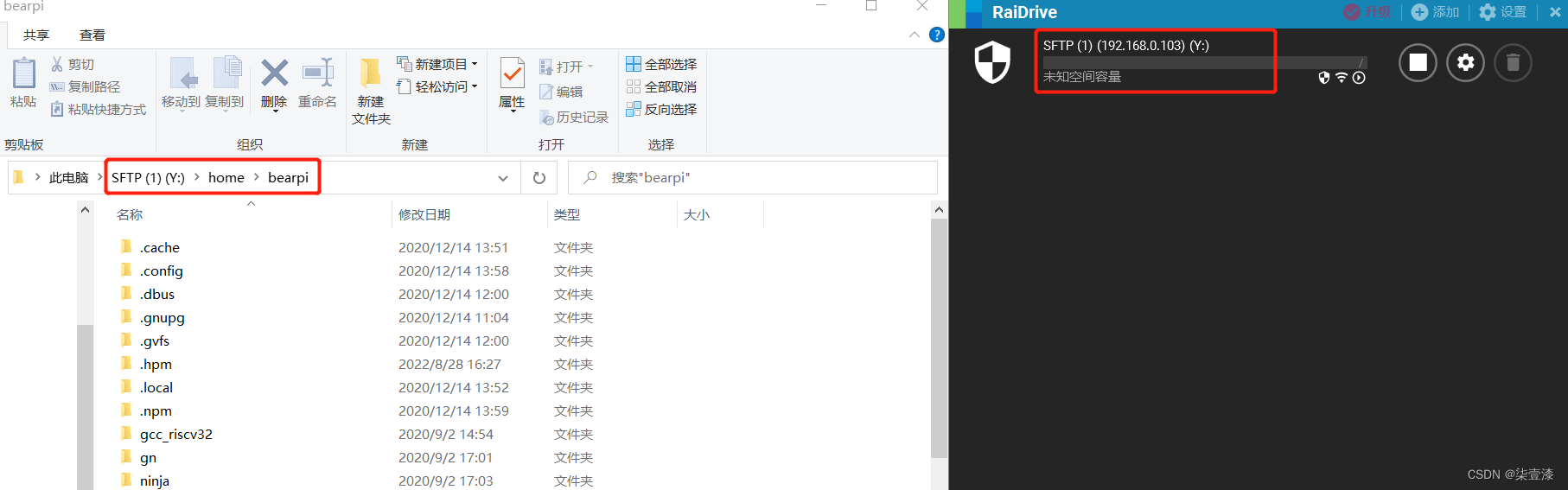Open the address bar history dropdown
This screenshot has height=490, width=1568.
(x=503, y=178)
